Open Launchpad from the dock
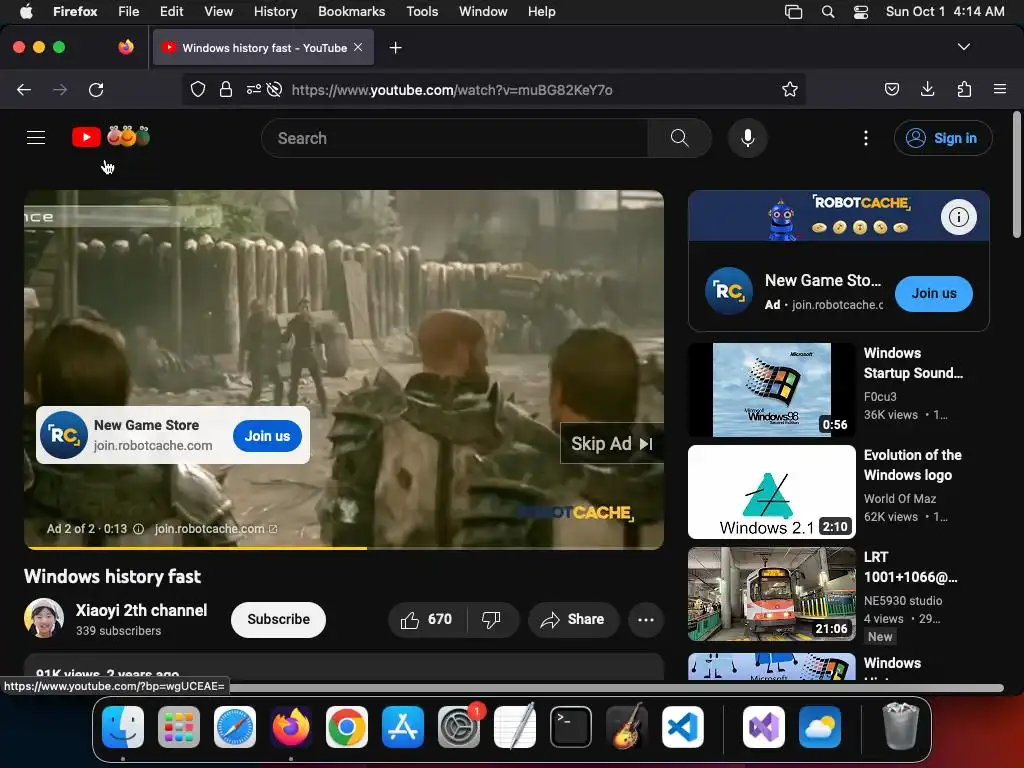 (x=179, y=727)
